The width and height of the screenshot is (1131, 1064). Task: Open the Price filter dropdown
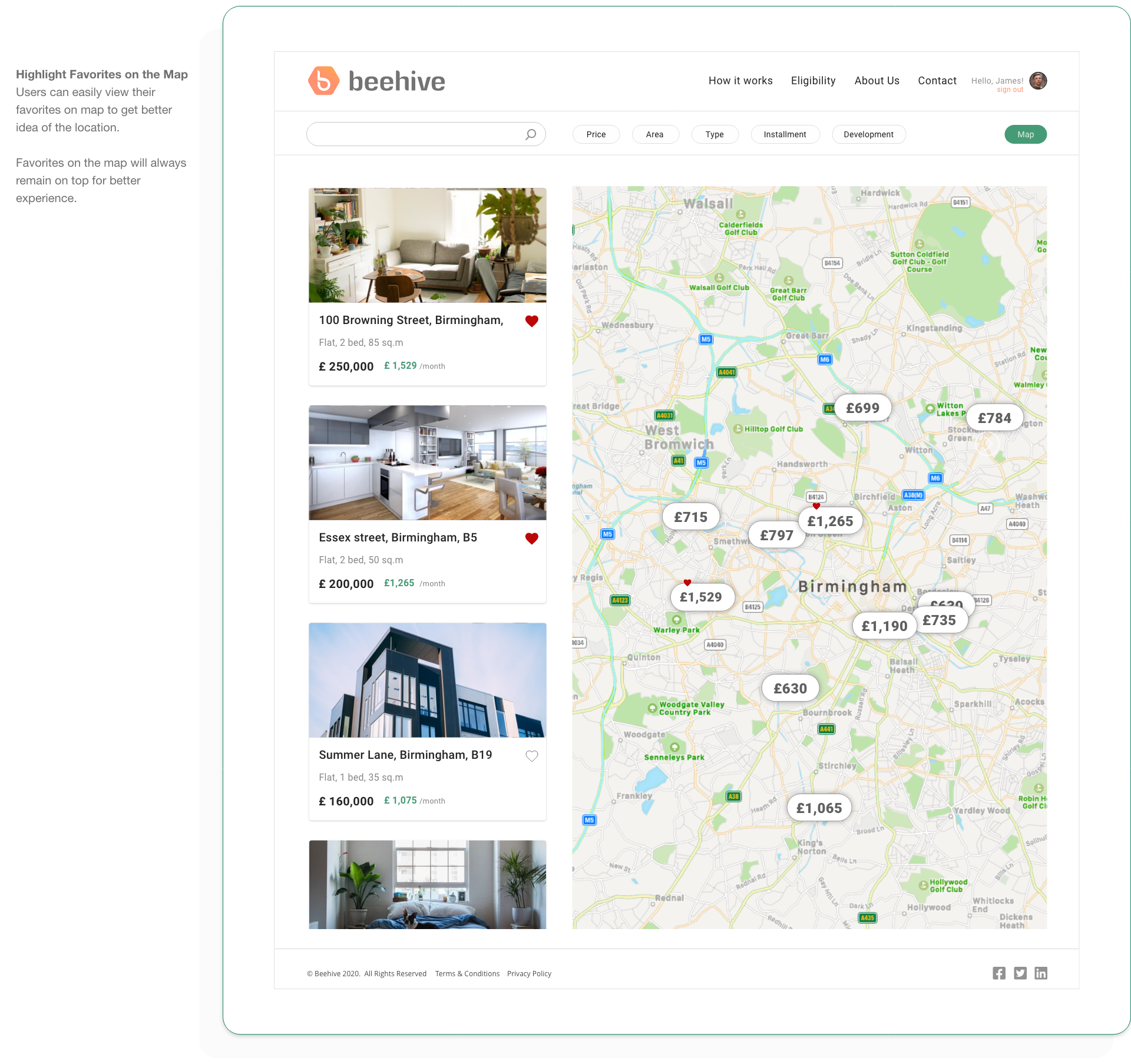coord(596,134)
